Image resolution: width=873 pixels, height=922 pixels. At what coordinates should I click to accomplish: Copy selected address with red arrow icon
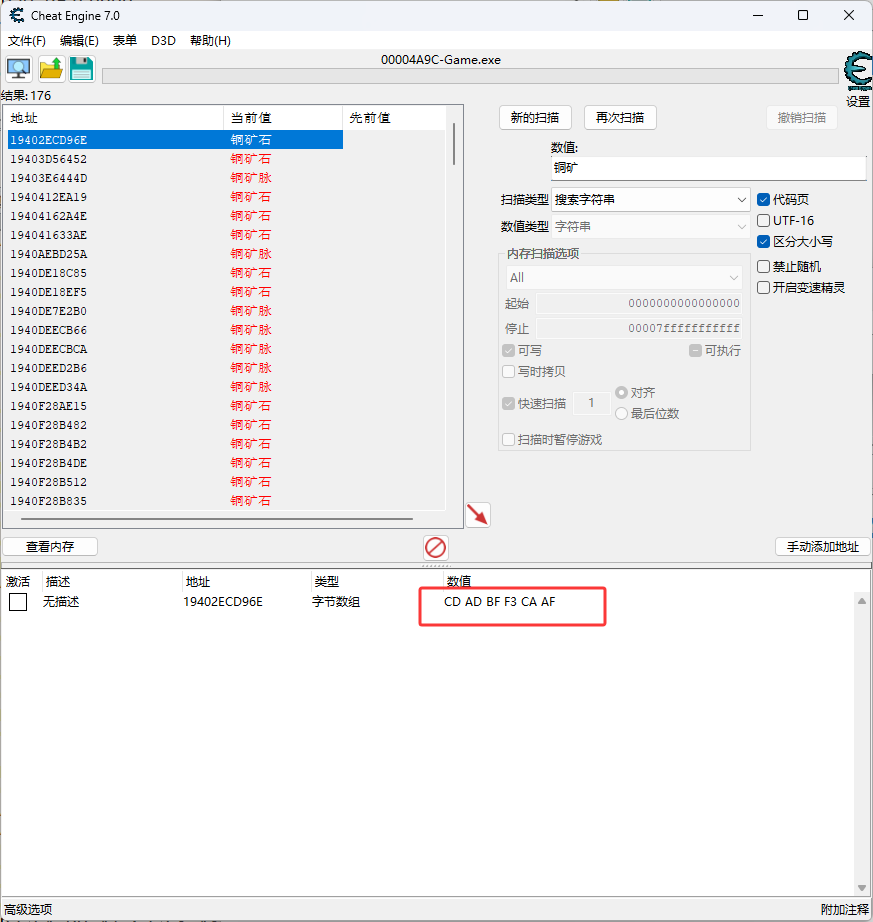(x=478, y=515)
